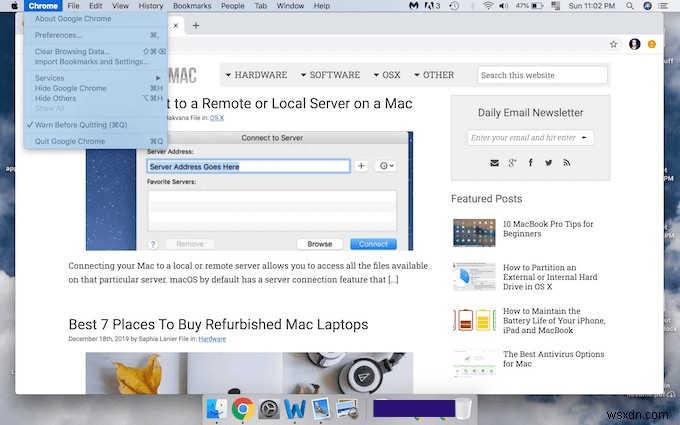This screenshot has height=425, width=680.
Task: Open the Trash in the Dock
Action: pyautogui.click(x=463, y=409)
